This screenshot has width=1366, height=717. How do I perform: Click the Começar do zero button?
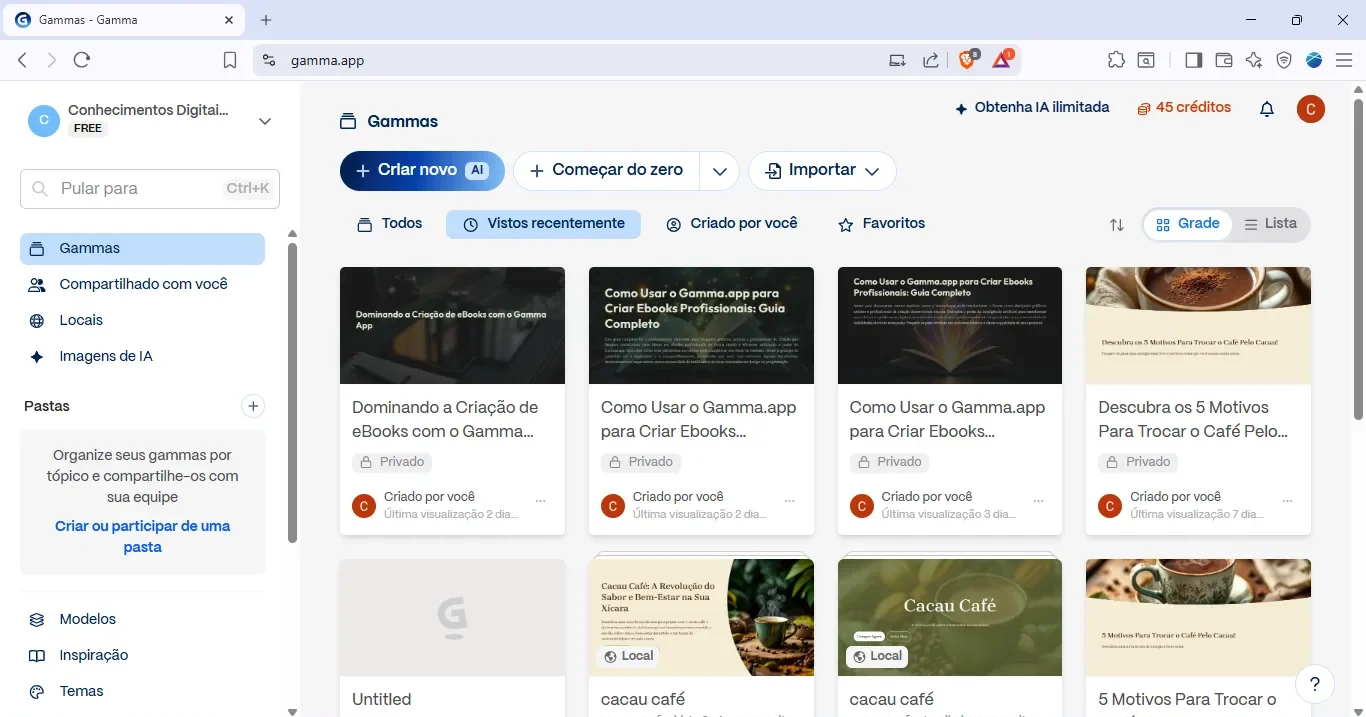coord(607,171)
